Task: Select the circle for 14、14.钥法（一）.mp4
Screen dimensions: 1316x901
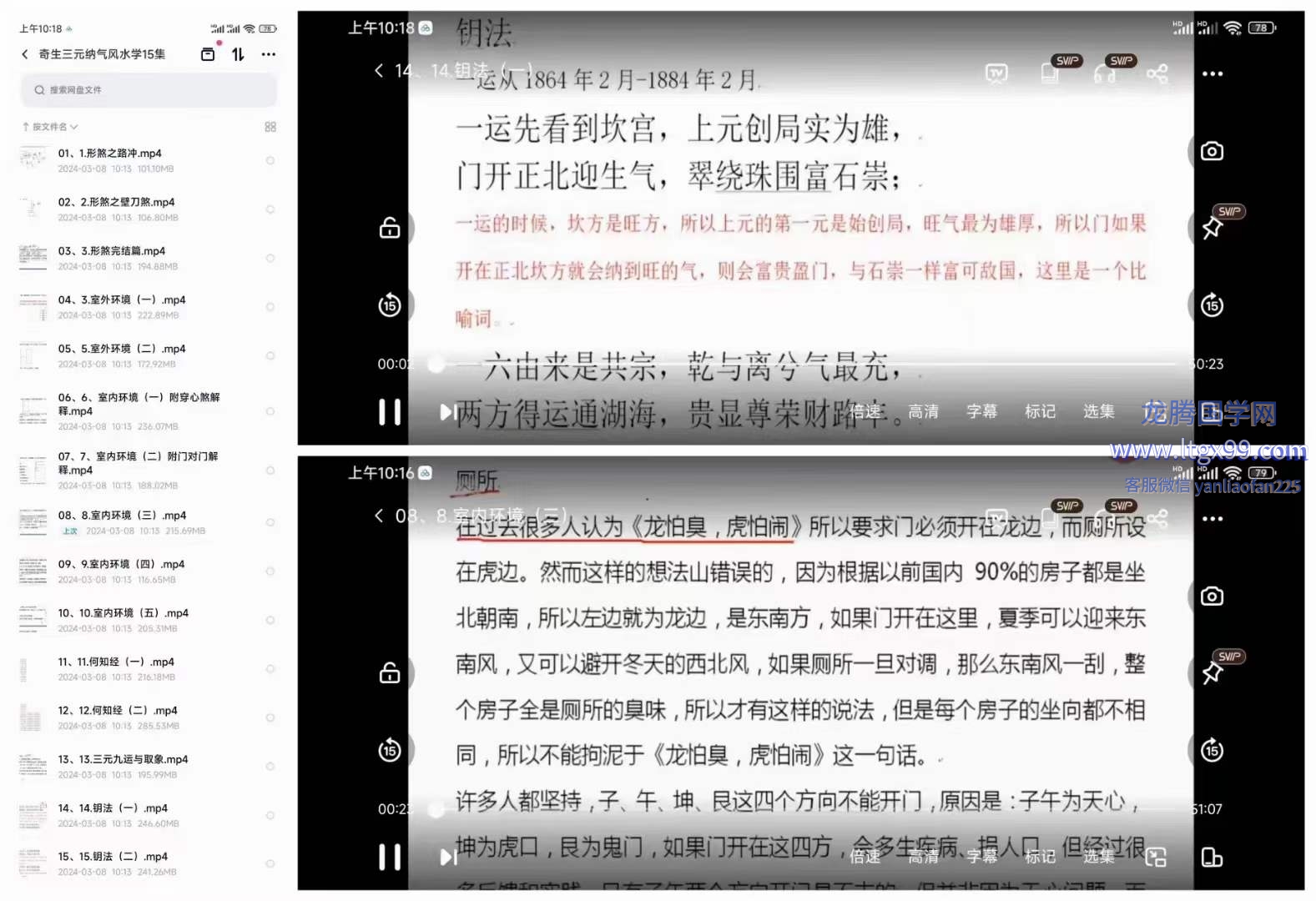Action: 270,815
